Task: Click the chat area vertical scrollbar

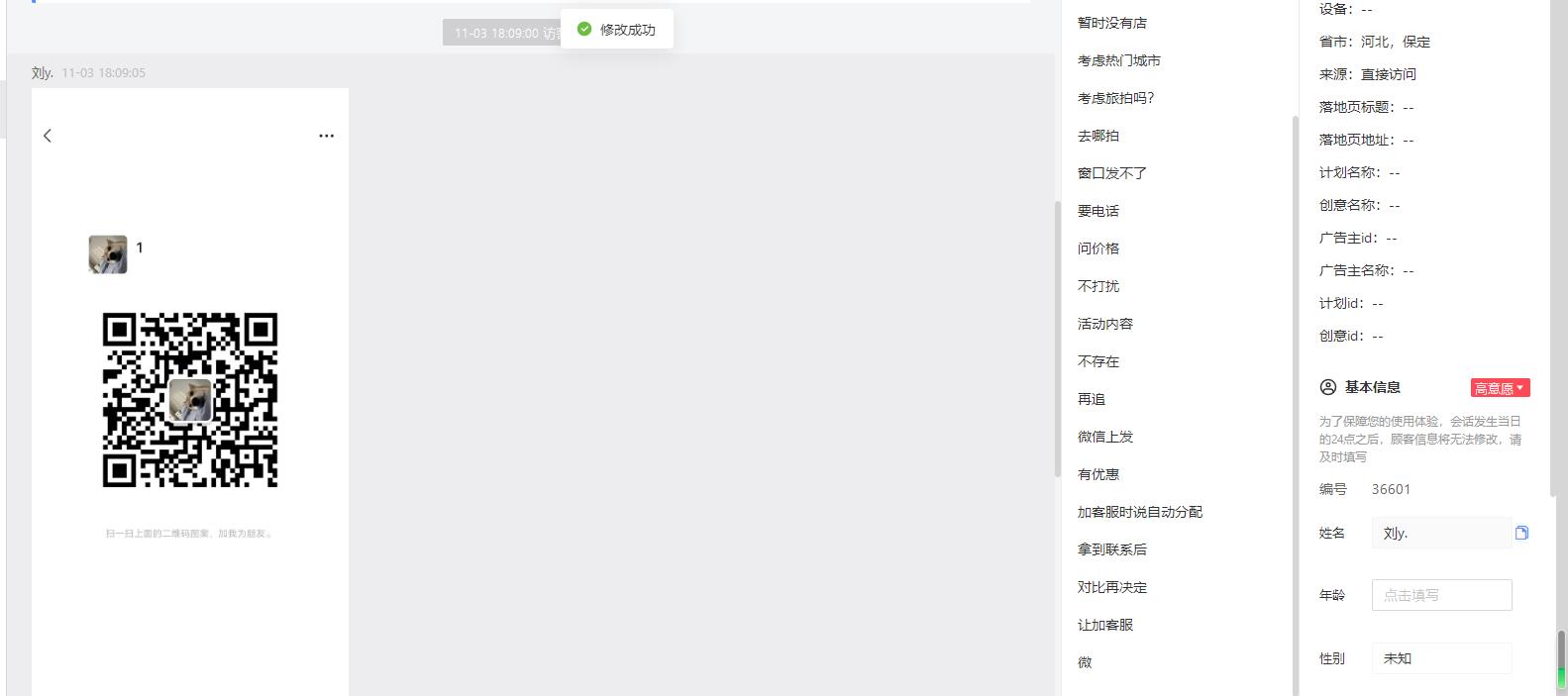Action: 1058,340
